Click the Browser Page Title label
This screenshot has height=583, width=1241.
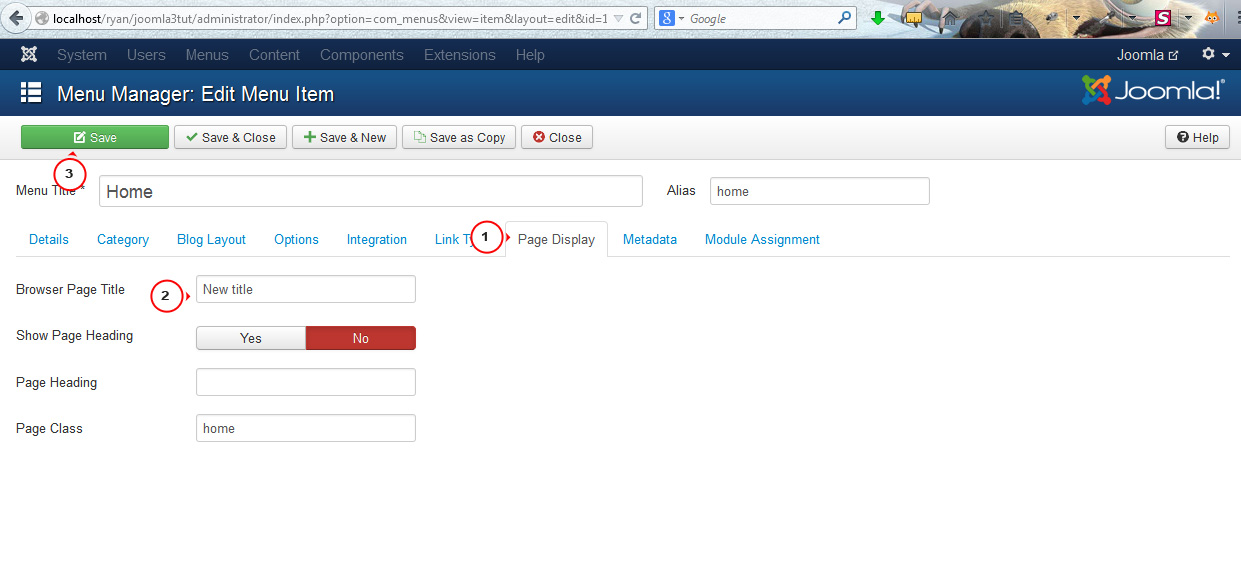pos(70,289)
